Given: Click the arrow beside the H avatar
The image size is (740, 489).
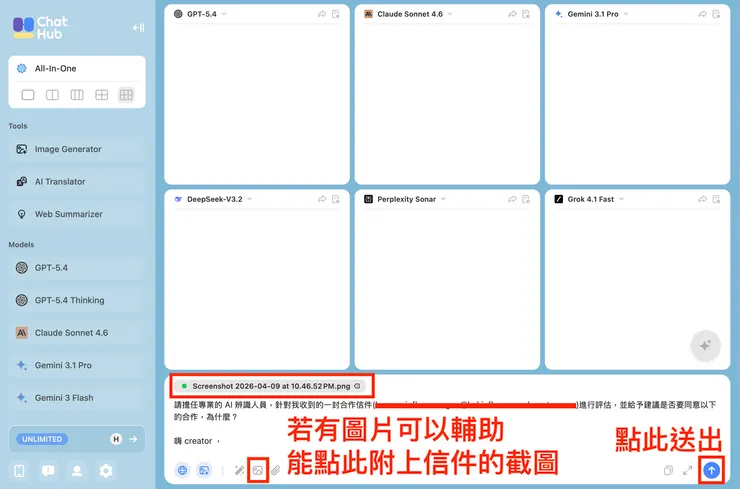Looking at the screenshot, I should pos(134,439).
